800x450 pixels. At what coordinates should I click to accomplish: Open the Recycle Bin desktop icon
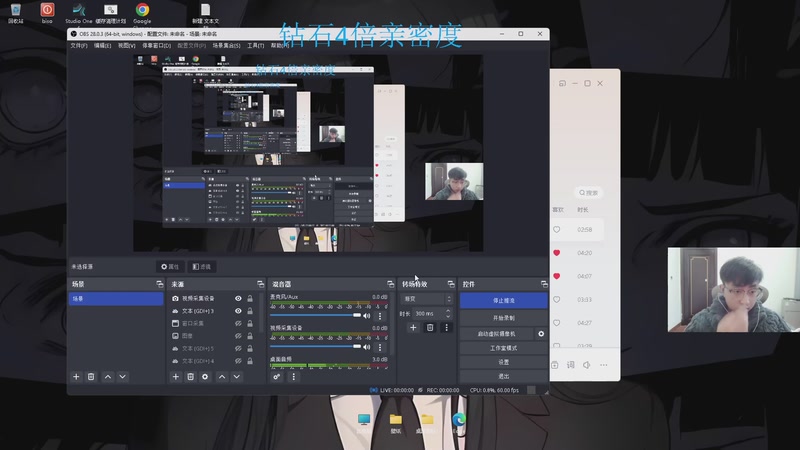pos(16,13)
